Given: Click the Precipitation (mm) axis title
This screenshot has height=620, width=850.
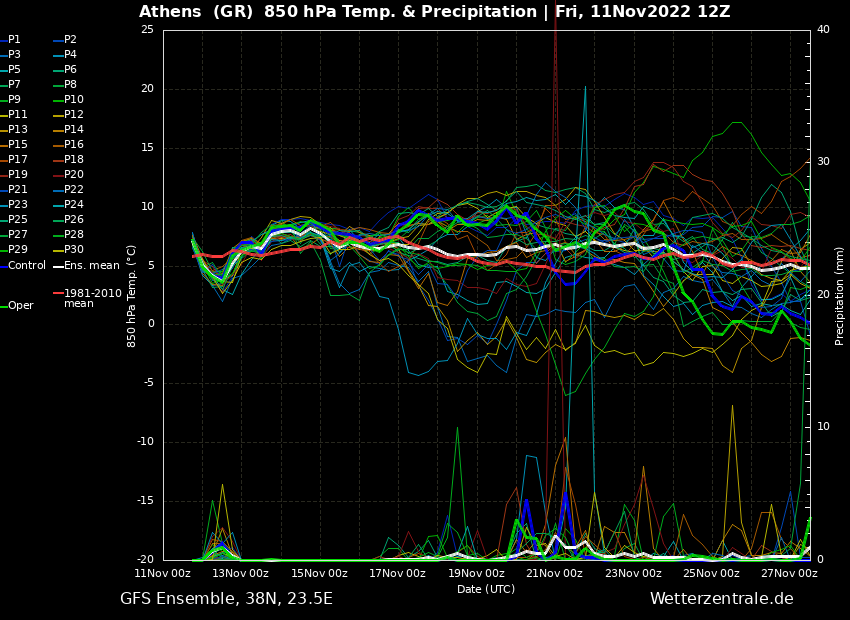Looking at the screenshot, I should pyautogui.click(x=840, y=295).
